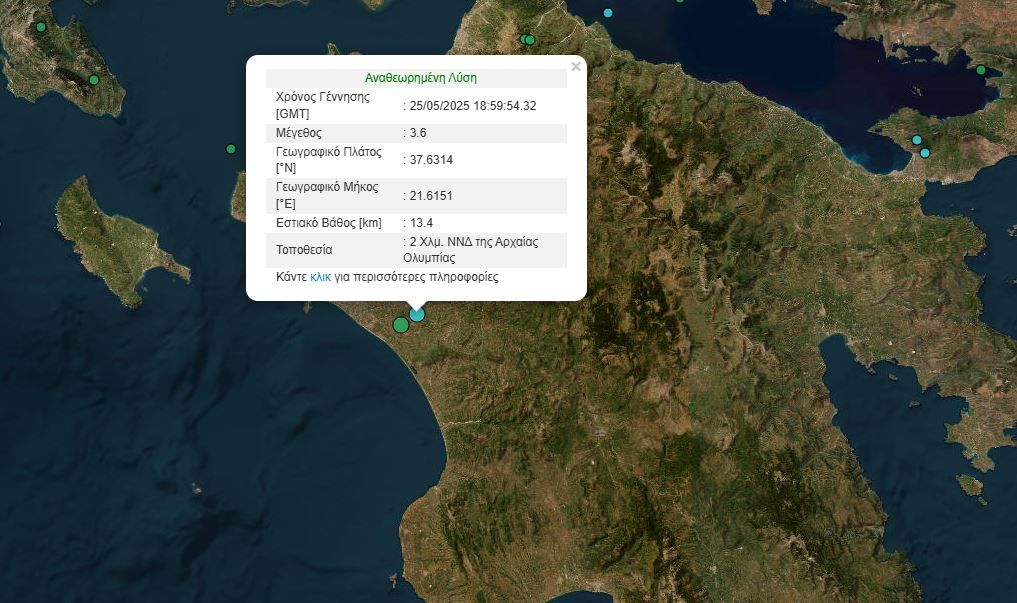Click the upper cyan marker of the right-side pair

(x=916, y=140)
